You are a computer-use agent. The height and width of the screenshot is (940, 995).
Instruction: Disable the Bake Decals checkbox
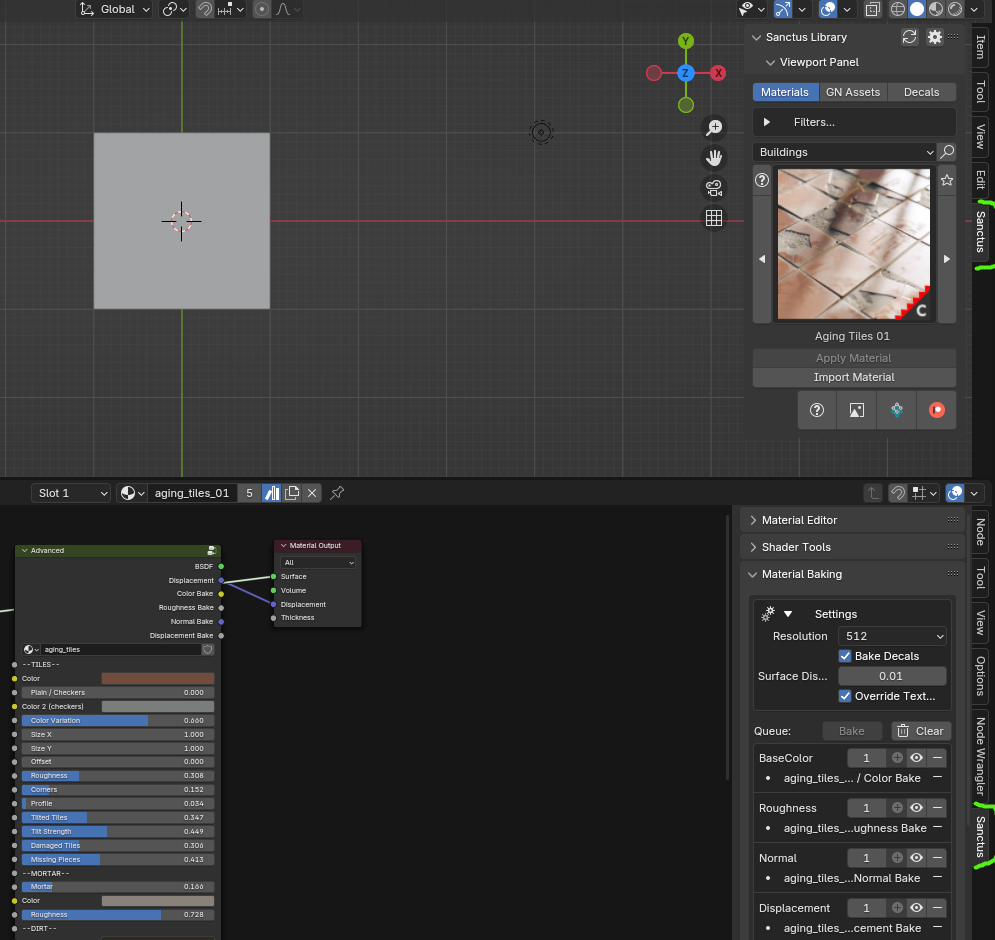pyautogui.click(x=845, y=656)
